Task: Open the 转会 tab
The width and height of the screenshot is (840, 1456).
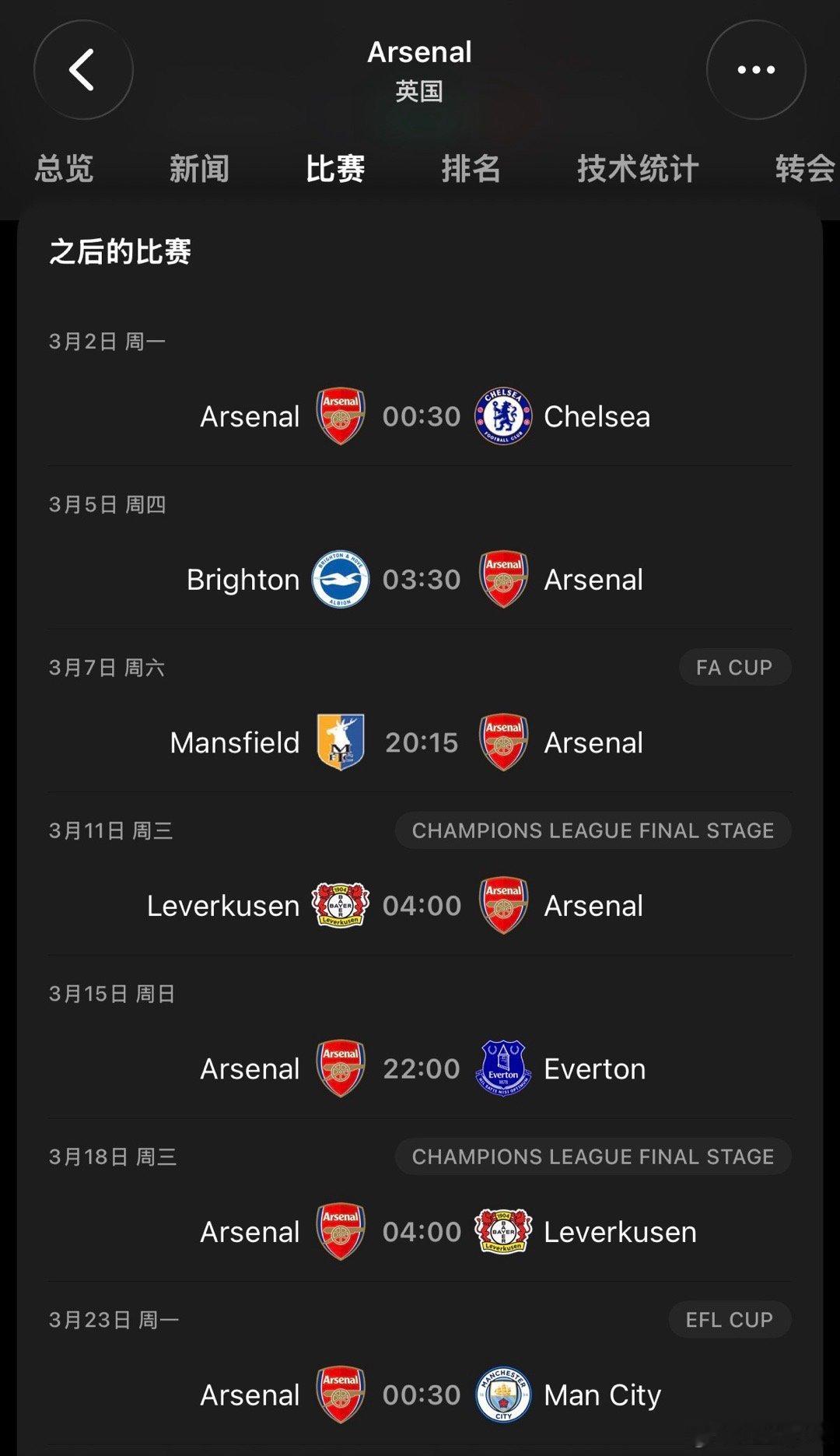Action: point(806,168)
